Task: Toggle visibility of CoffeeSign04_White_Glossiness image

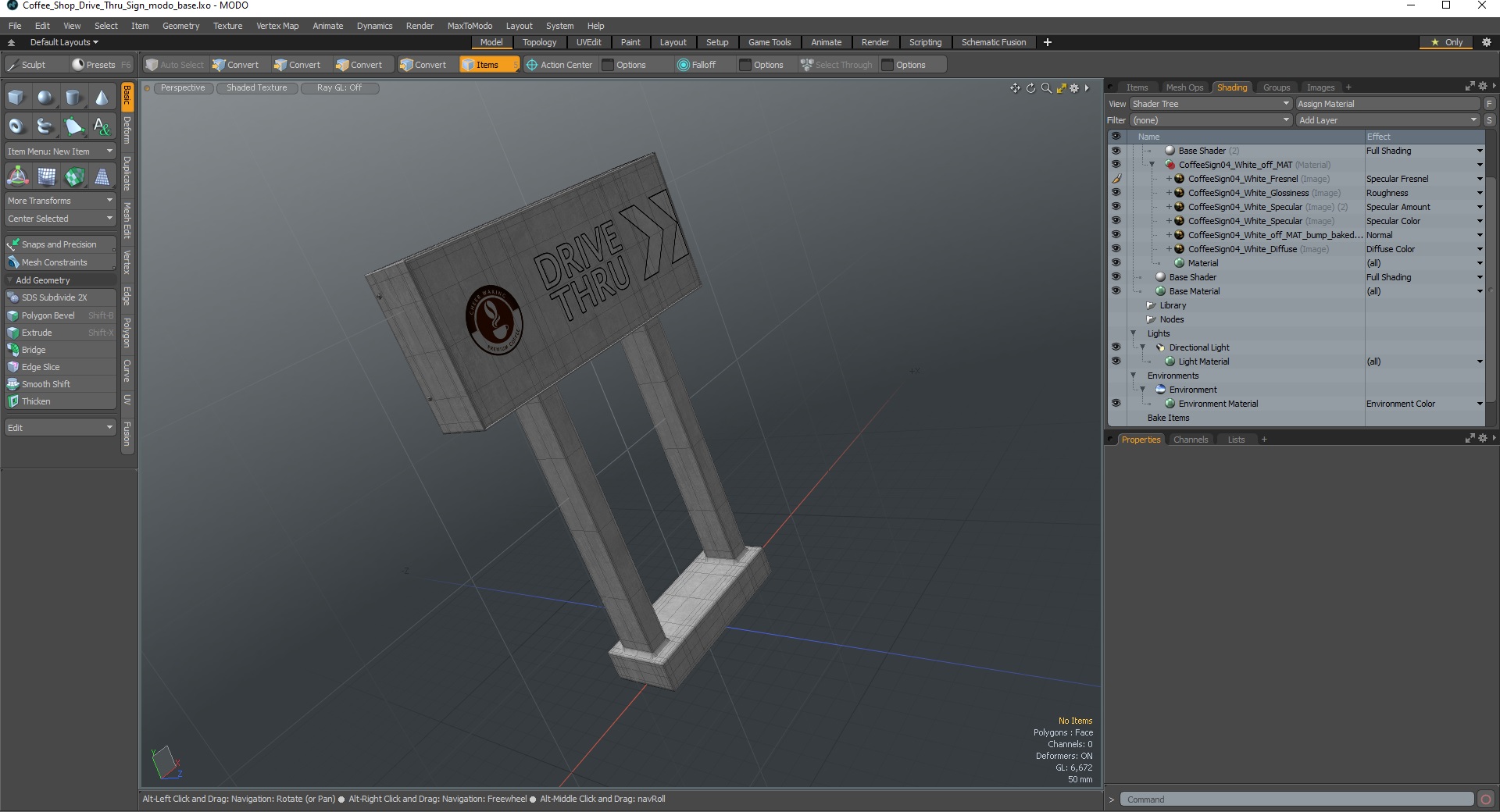Action: [x=1116, y=193]
